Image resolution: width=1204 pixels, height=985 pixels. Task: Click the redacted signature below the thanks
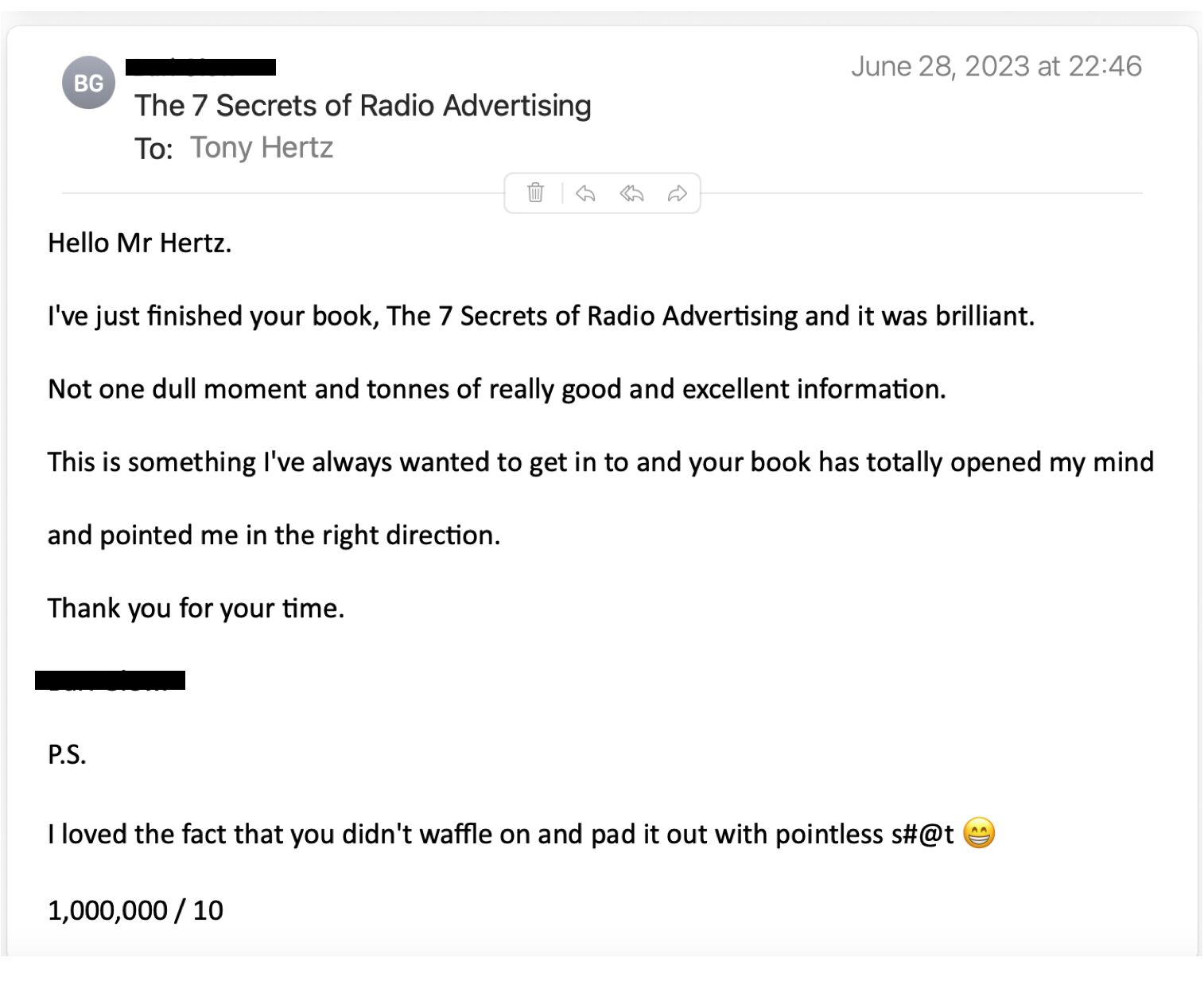point(110,680)
